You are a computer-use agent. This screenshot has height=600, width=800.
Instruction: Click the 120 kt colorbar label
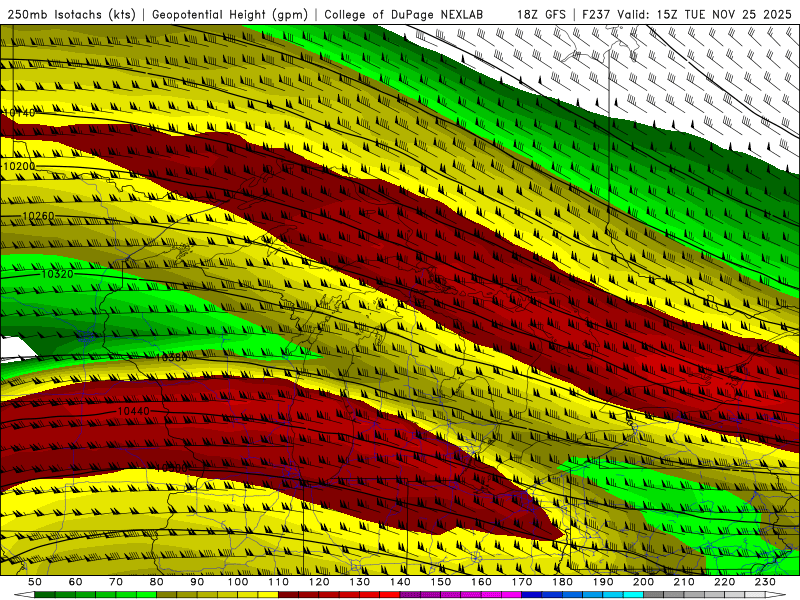[319, 582]
